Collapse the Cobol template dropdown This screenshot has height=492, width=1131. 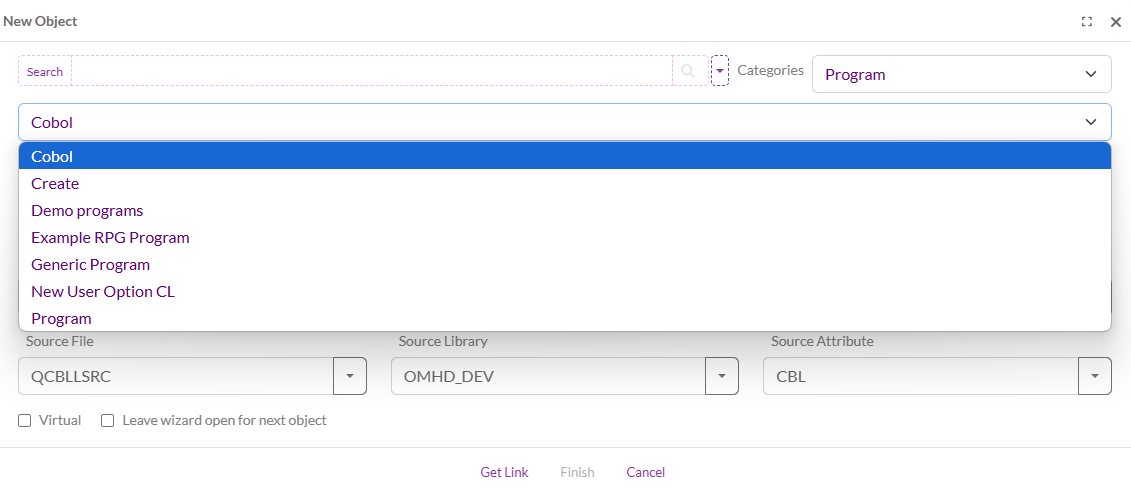point(1090,122)
